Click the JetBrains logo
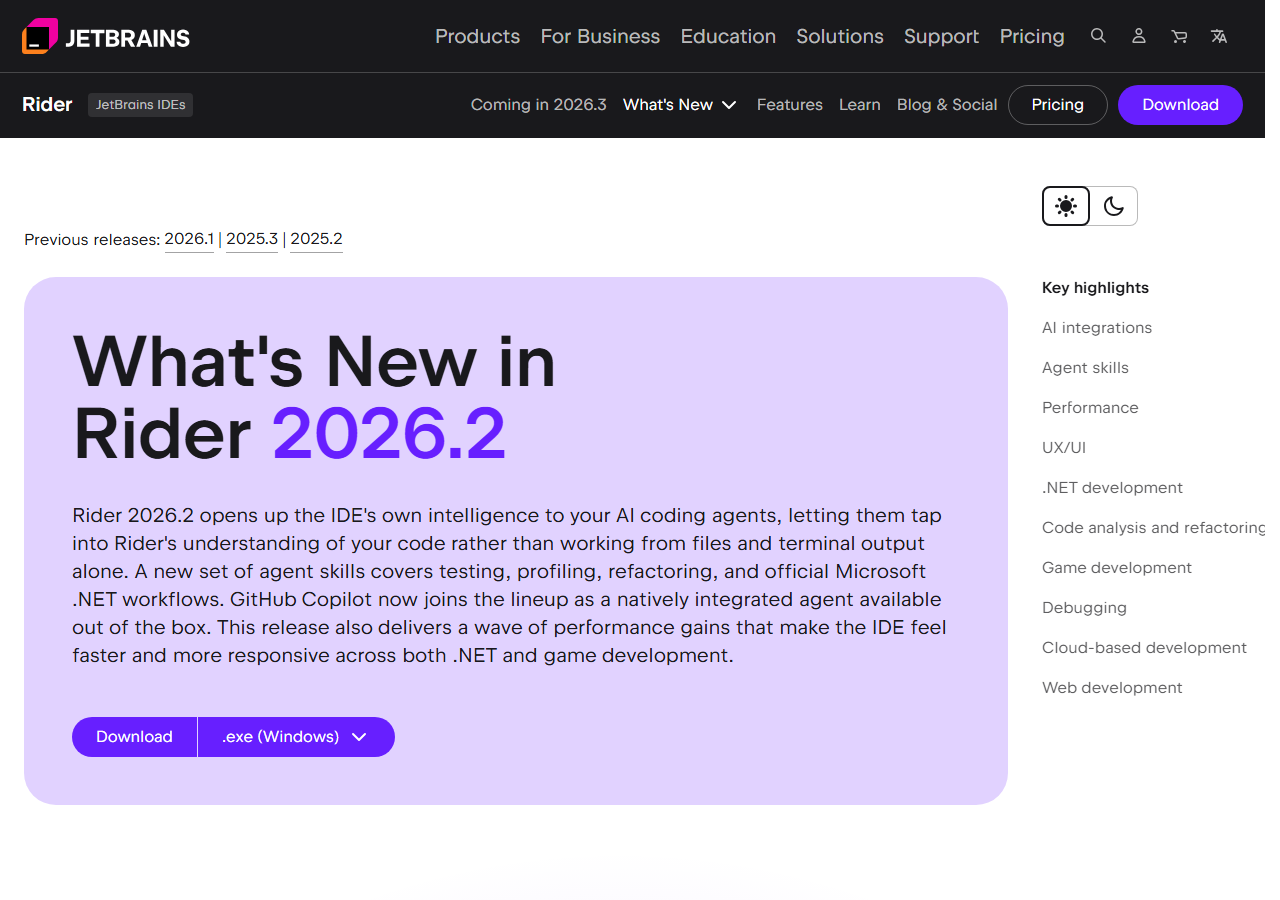This screenshot has height=900, width=1280. pos(106,37)
